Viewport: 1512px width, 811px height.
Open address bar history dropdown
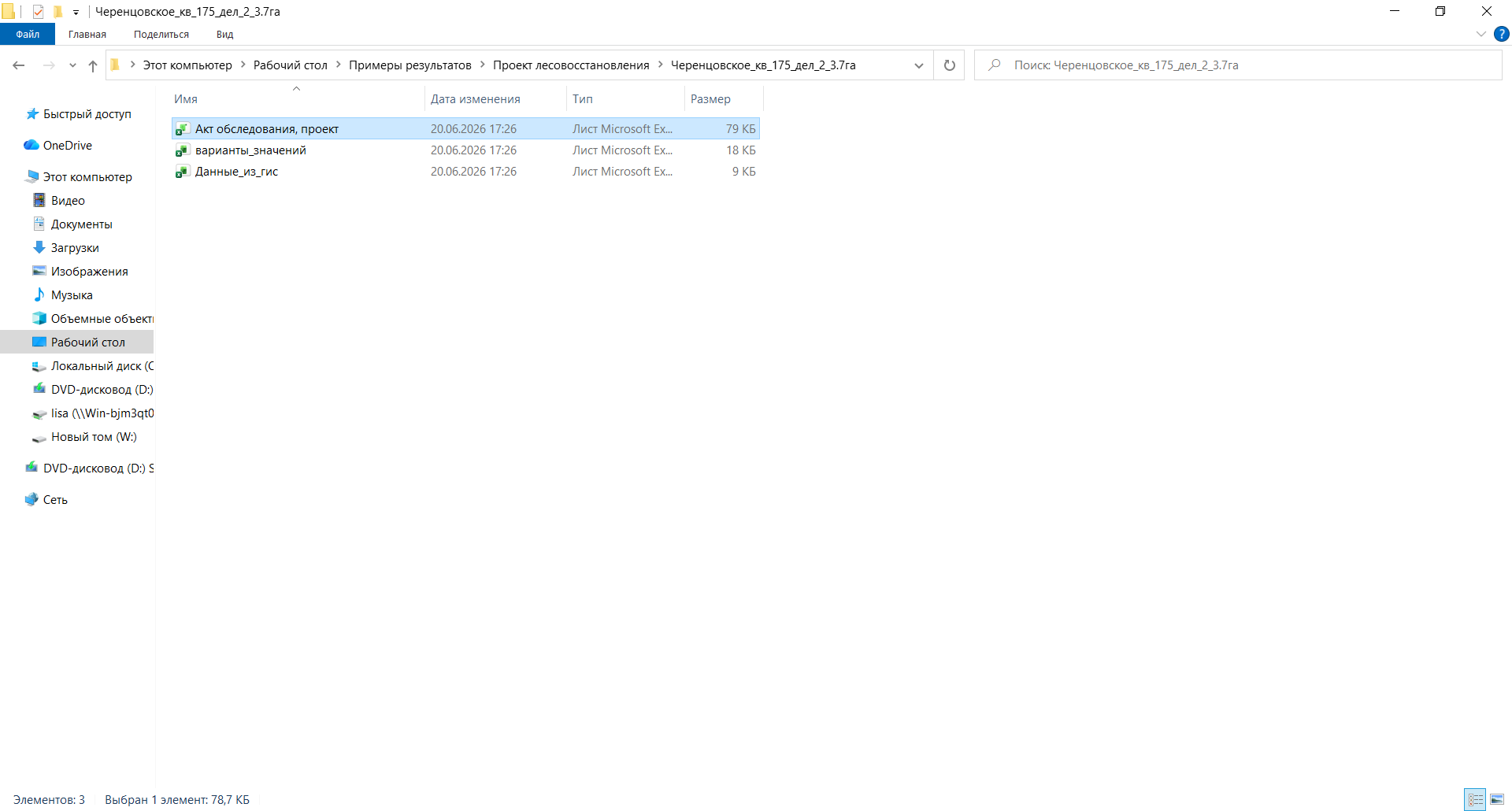point(918,65)
